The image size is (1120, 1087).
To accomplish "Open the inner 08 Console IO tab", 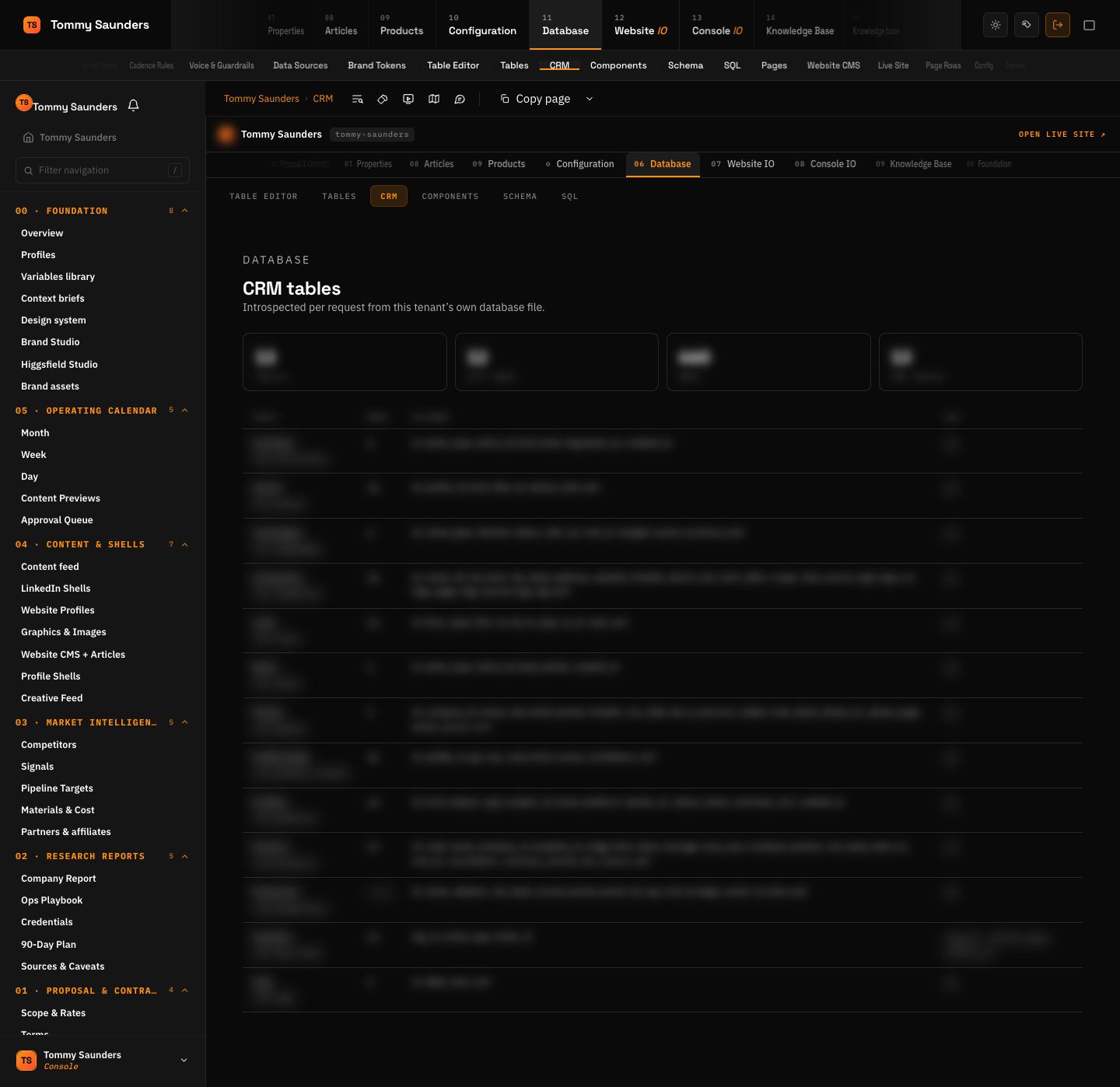I will tap(825, 164).
